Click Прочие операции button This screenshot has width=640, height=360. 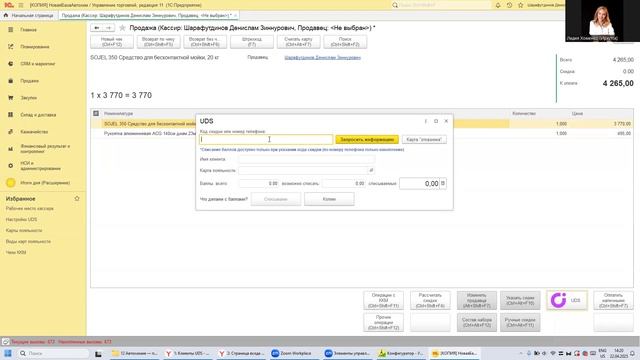pyautogui.click(x=383, y=322)
